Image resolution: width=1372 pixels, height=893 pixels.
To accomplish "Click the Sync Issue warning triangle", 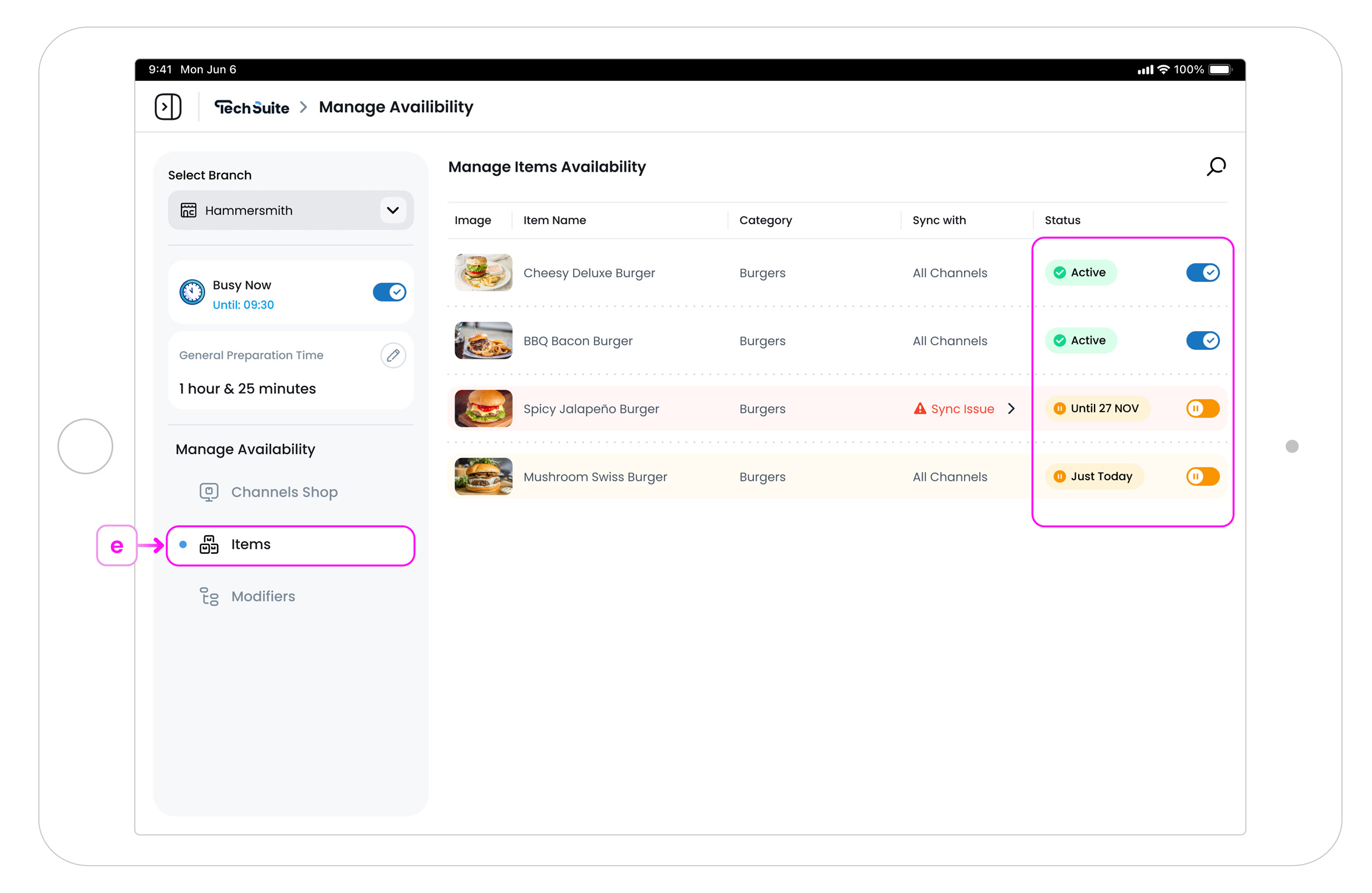I will tap(919, 409).
